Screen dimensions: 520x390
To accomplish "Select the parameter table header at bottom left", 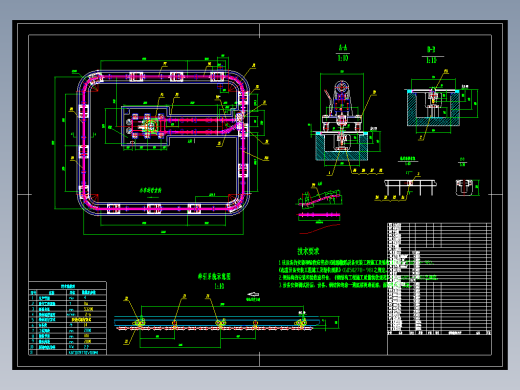I will pyautogui.click(x=68, y=286).
